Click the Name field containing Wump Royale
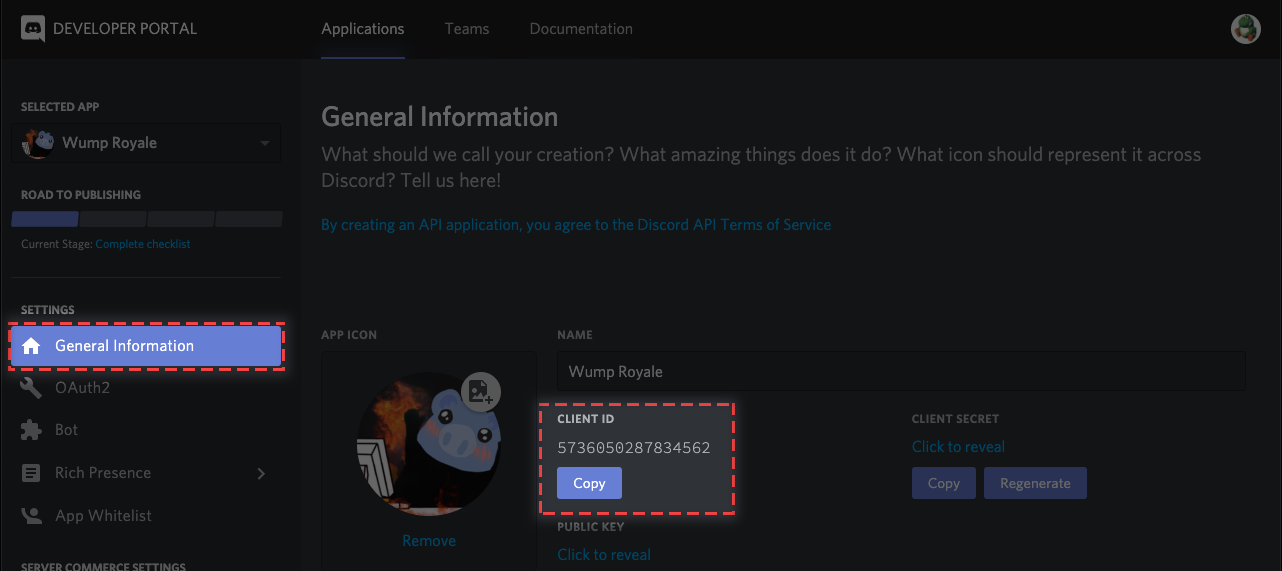 (901, 371)
